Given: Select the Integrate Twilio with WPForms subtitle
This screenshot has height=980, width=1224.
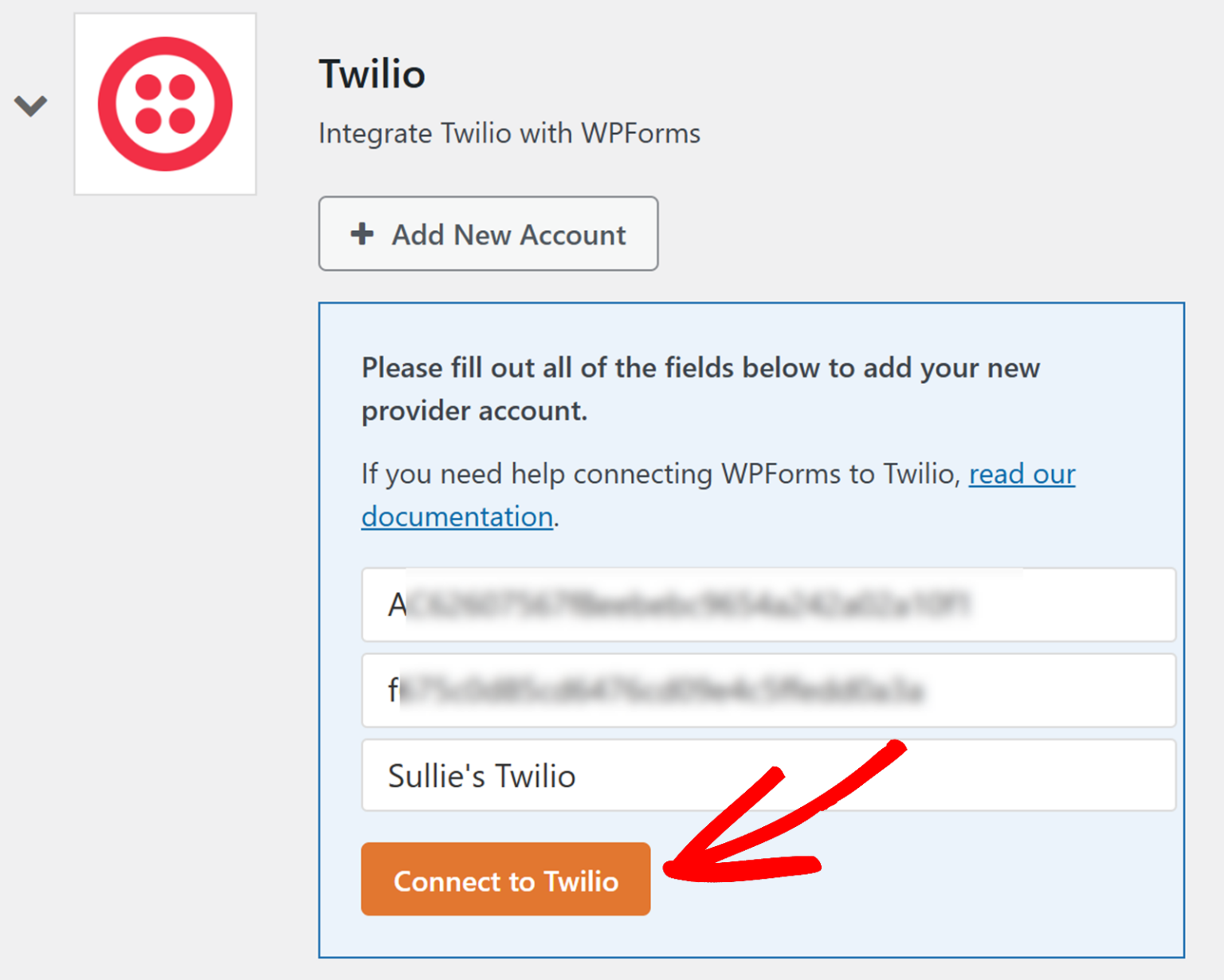Looking at the screenshot, I should (x=509, y=133).
